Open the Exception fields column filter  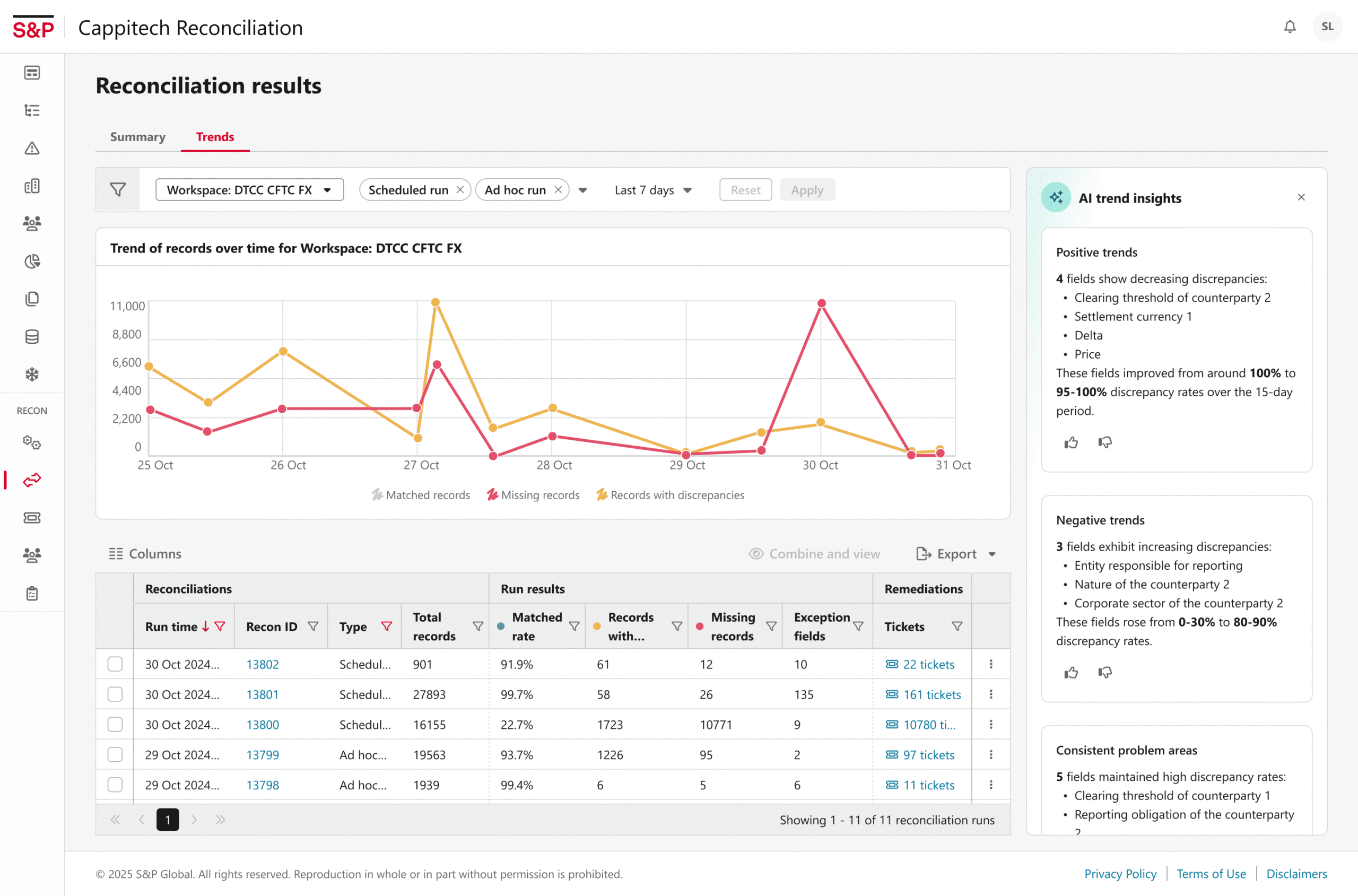[858, 627]
